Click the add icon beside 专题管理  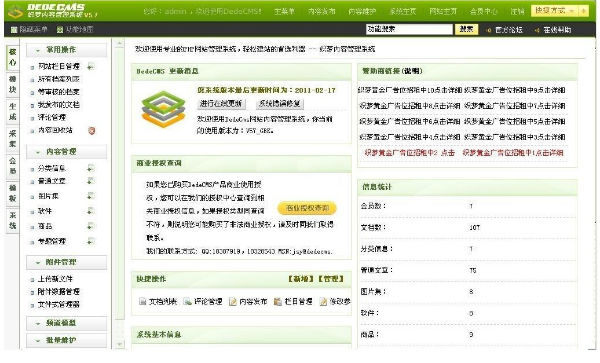pyautogui.click(x=91, y=241)
